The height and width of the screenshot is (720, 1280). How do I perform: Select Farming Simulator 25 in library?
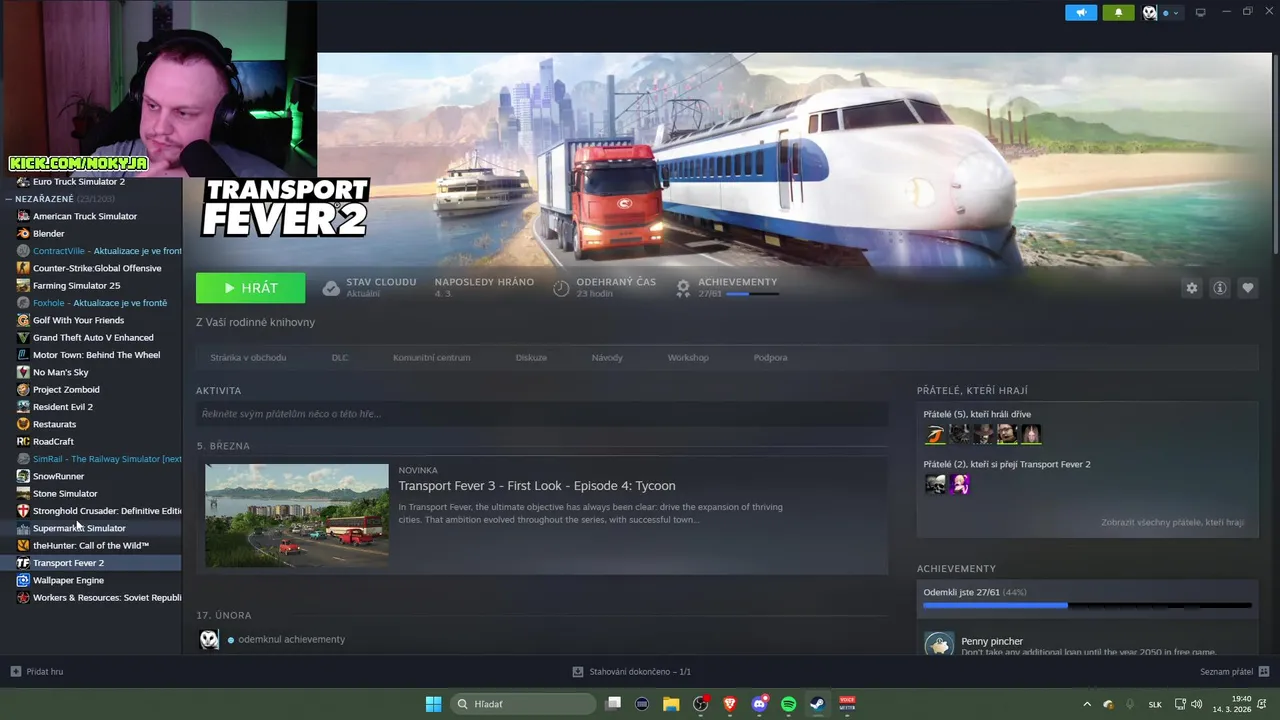76,286
